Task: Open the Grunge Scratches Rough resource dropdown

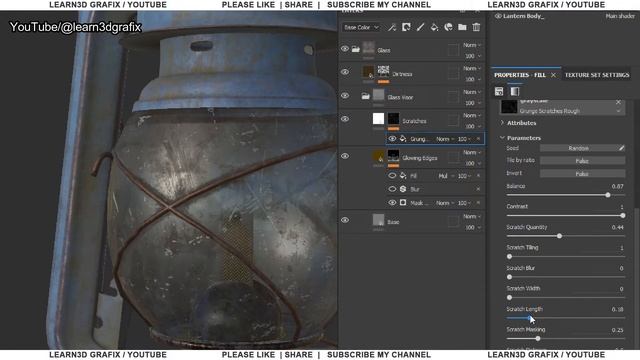Action: [619, 111]
